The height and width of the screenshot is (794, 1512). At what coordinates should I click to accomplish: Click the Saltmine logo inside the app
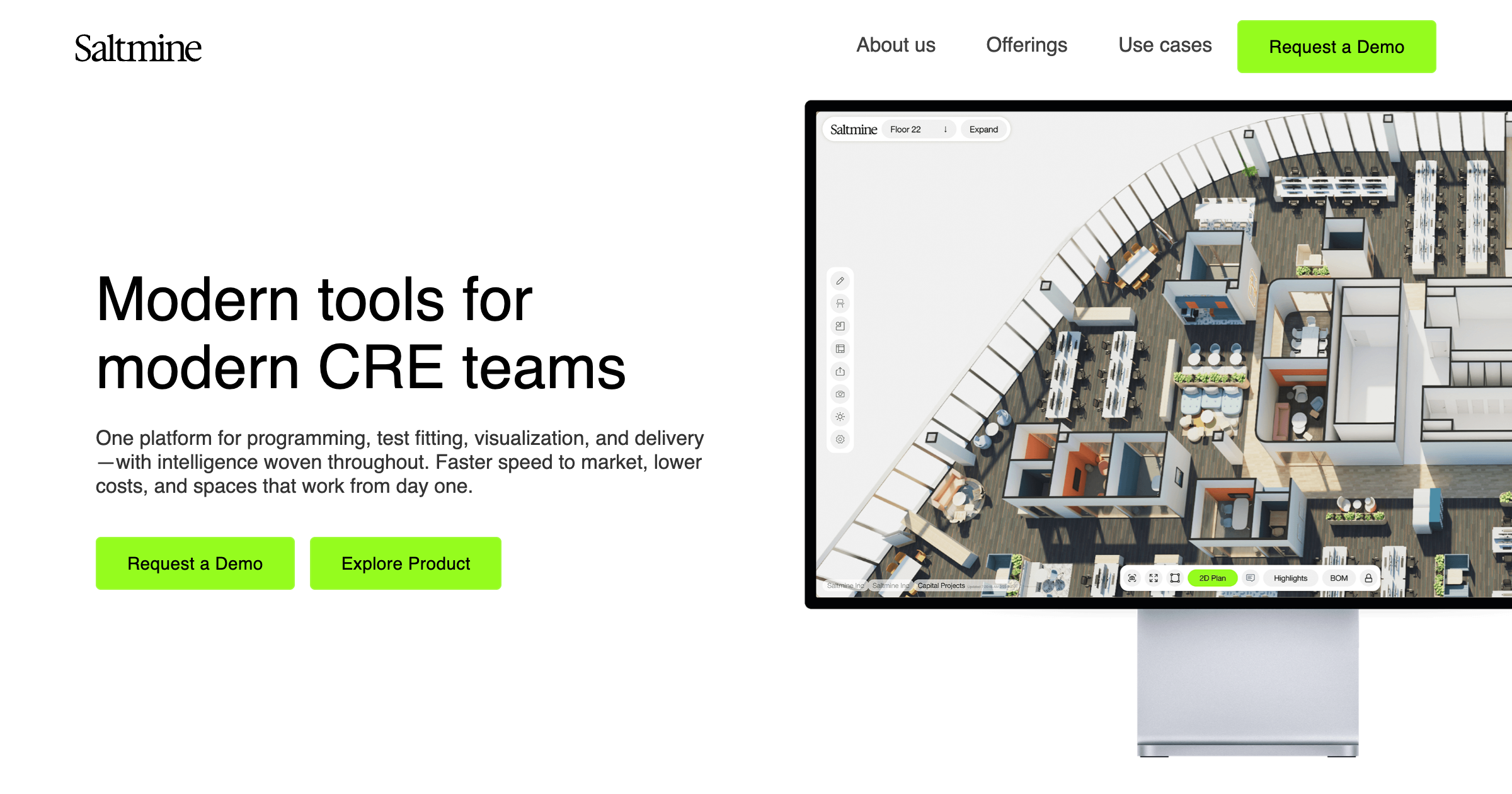point(853,129)
